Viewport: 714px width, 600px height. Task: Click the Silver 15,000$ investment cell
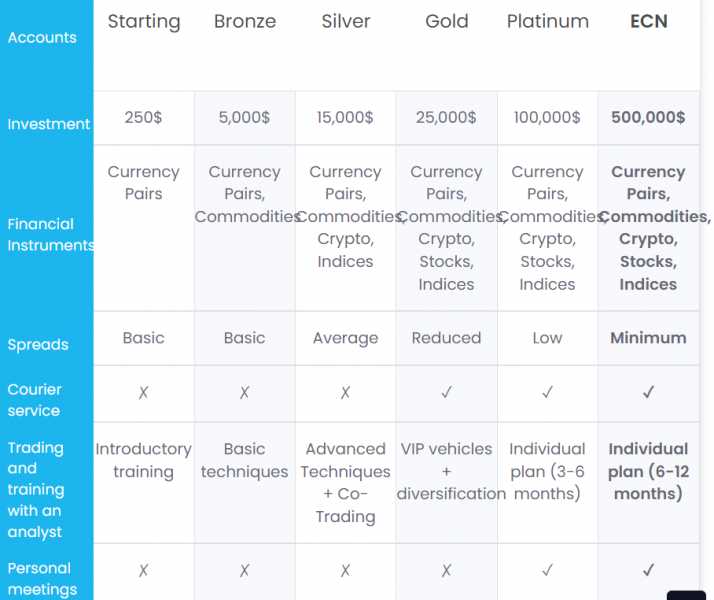pos(345,117)
